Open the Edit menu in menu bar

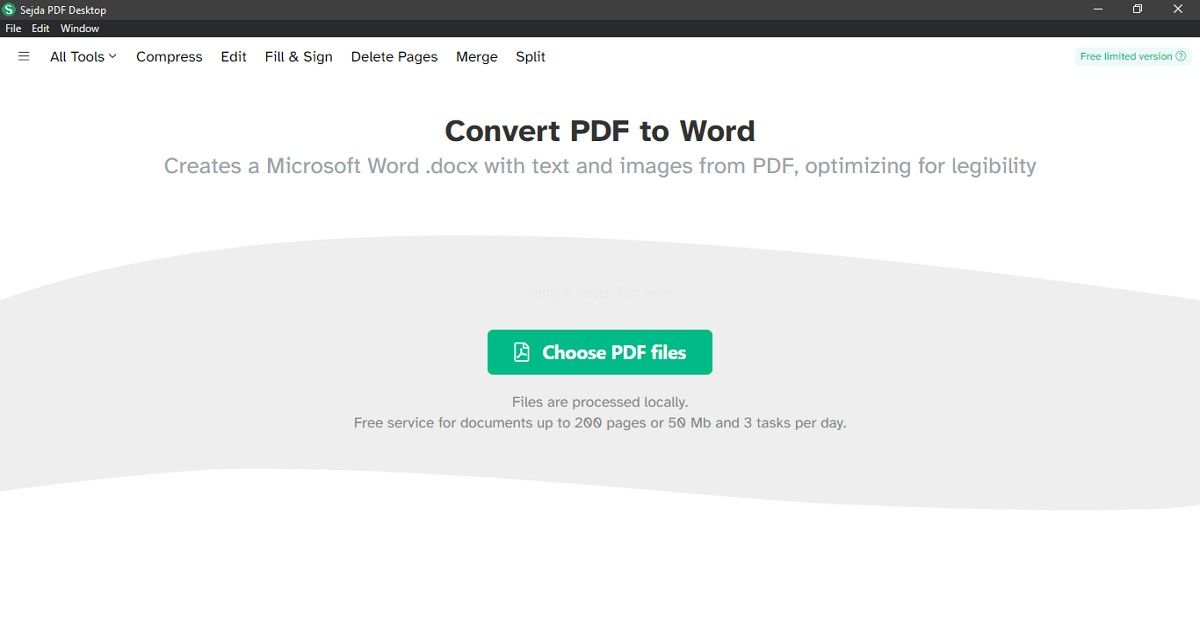tap(40, 29)
